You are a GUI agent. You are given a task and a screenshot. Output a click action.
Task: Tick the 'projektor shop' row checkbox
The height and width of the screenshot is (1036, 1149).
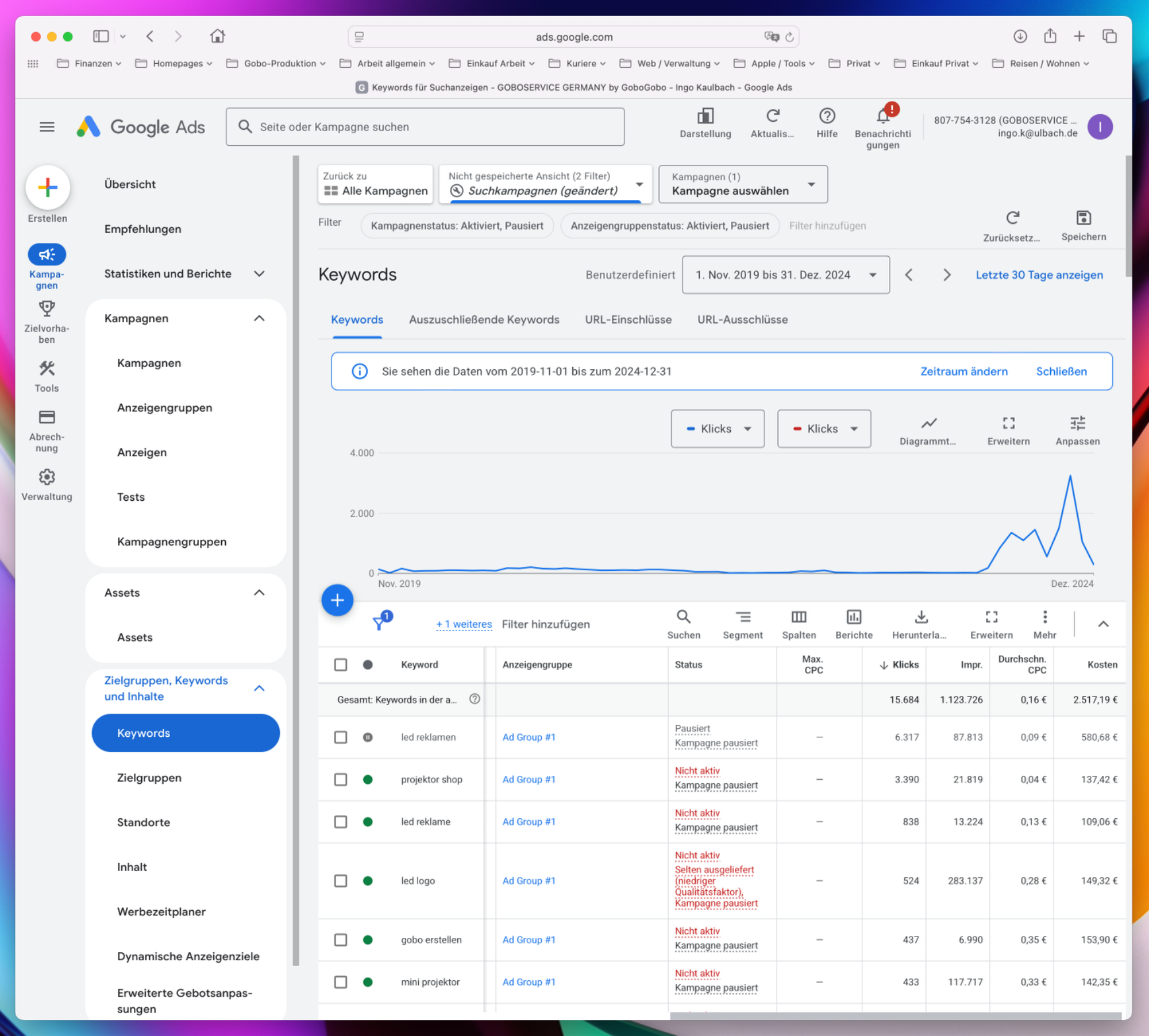341,779
